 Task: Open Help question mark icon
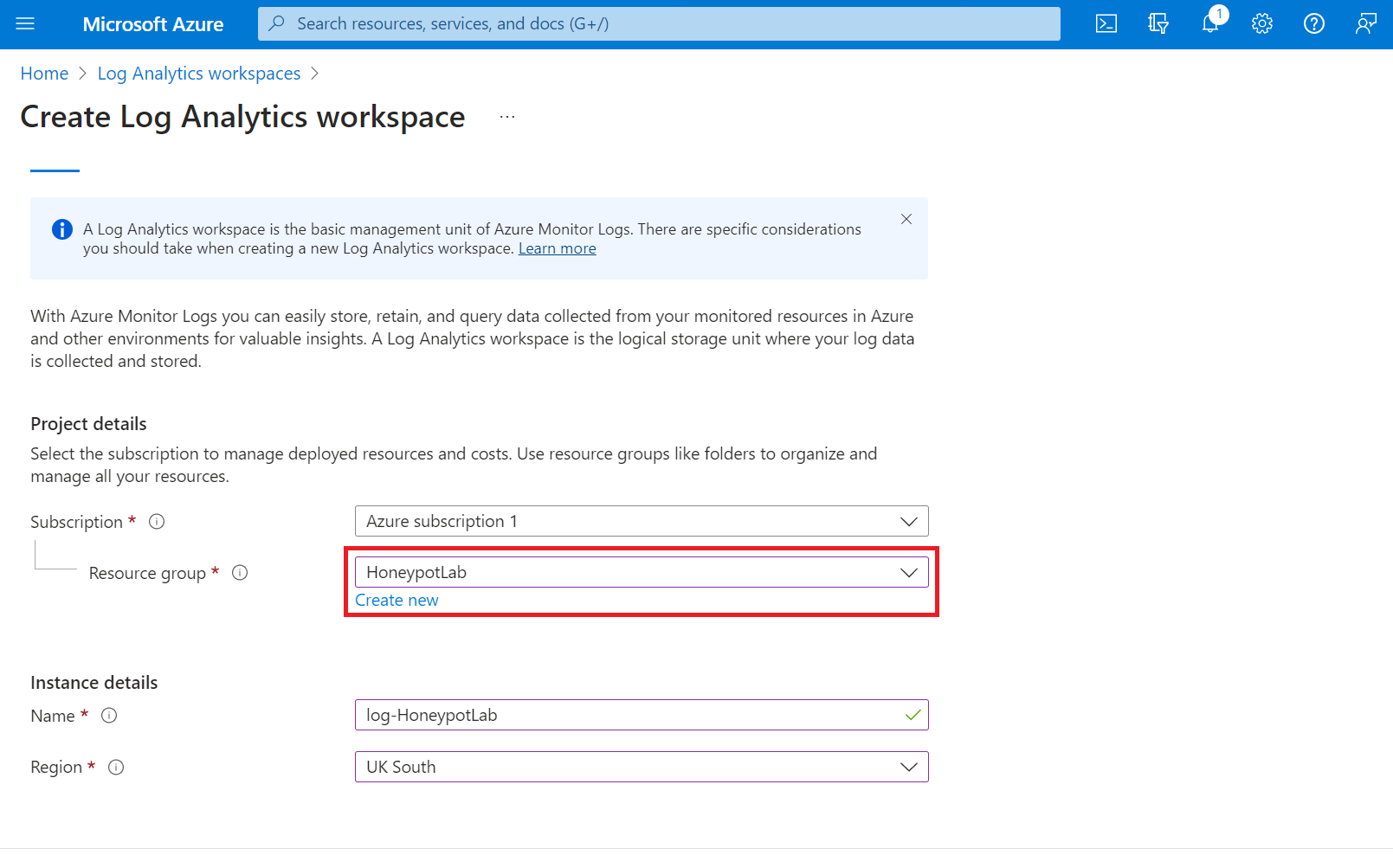[x=1314, y=23]
